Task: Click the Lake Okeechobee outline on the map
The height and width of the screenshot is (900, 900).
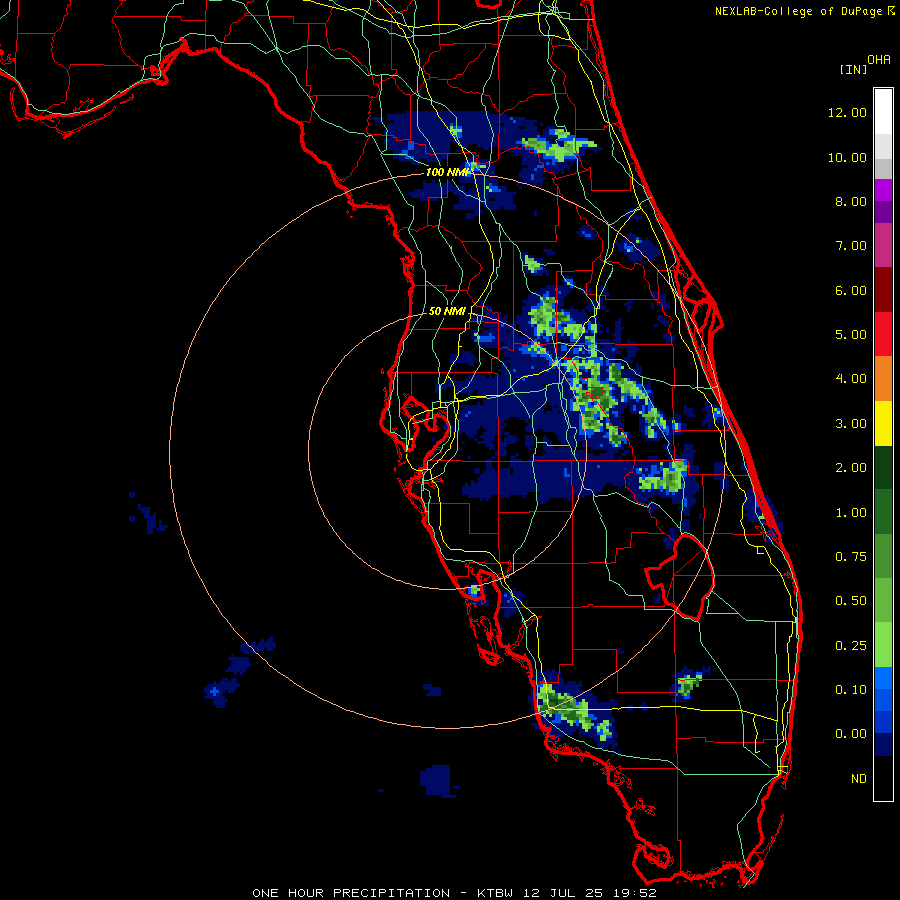Action: pos(681,576)
